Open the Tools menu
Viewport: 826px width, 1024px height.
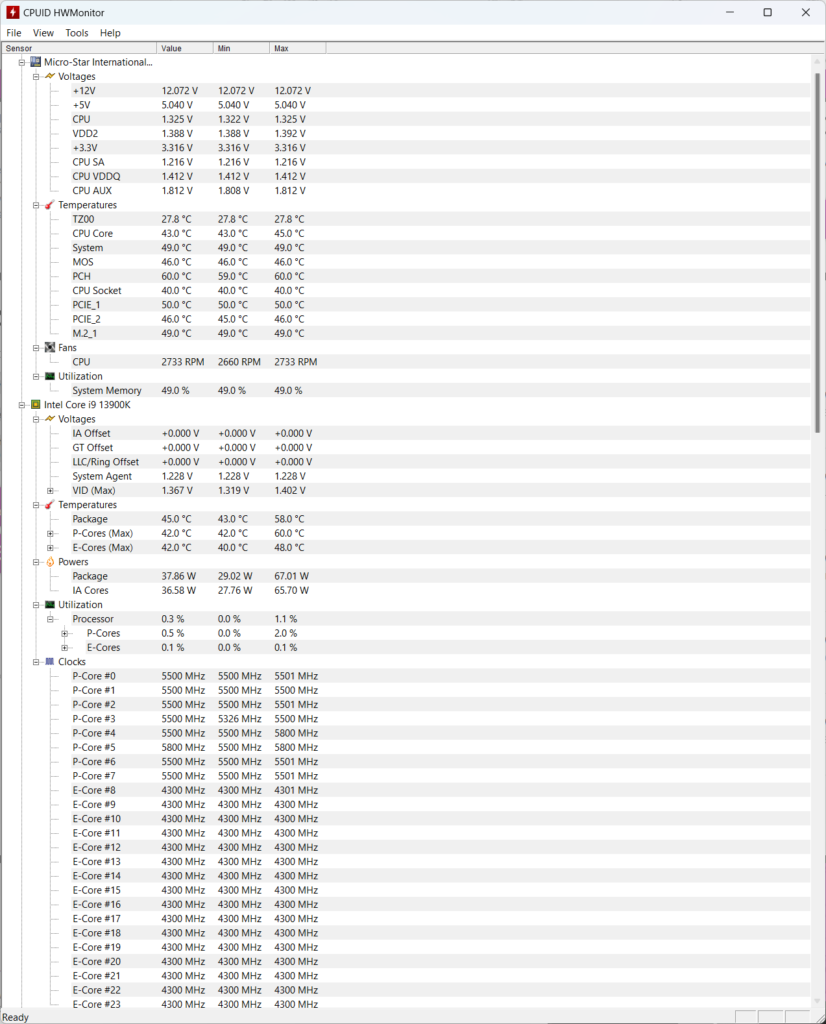click(x=77, y=33)
